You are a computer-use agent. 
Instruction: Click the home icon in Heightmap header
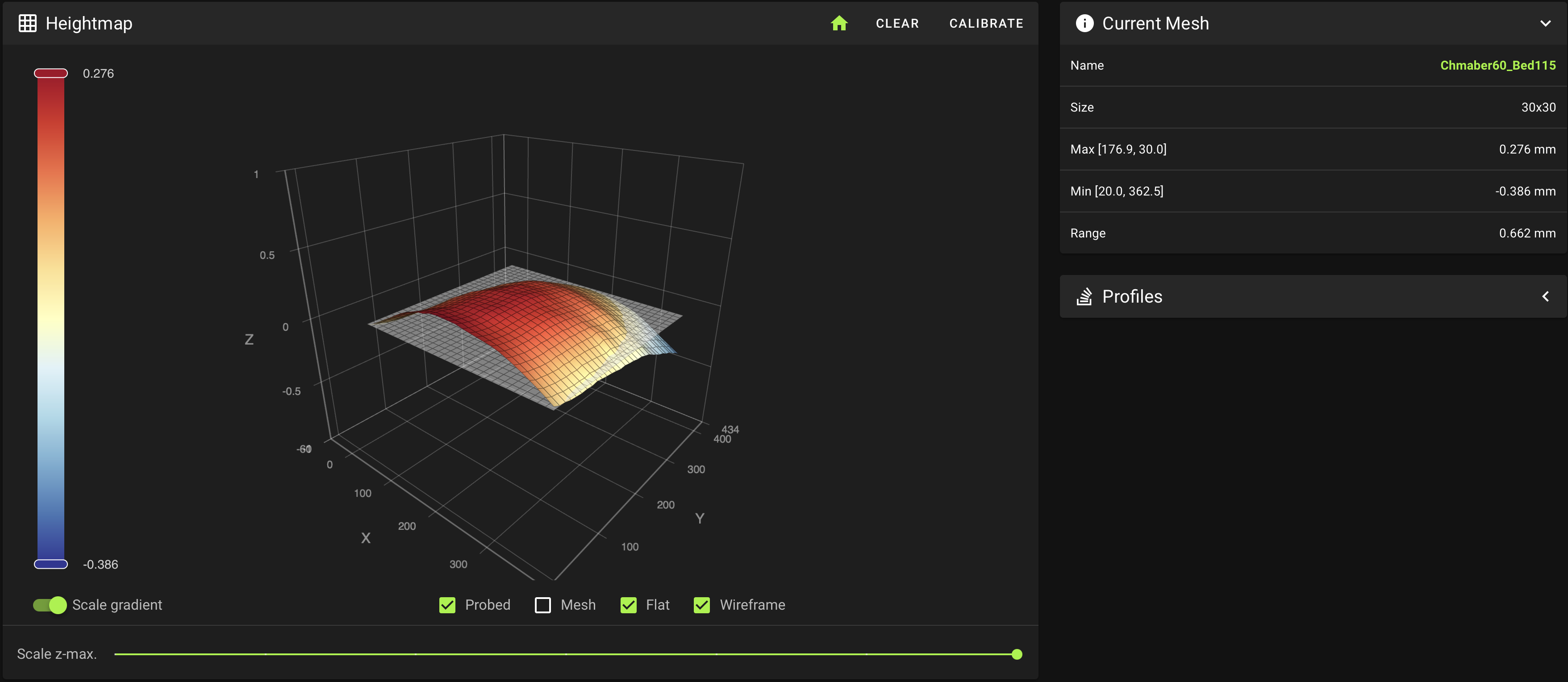click(839, 23)
